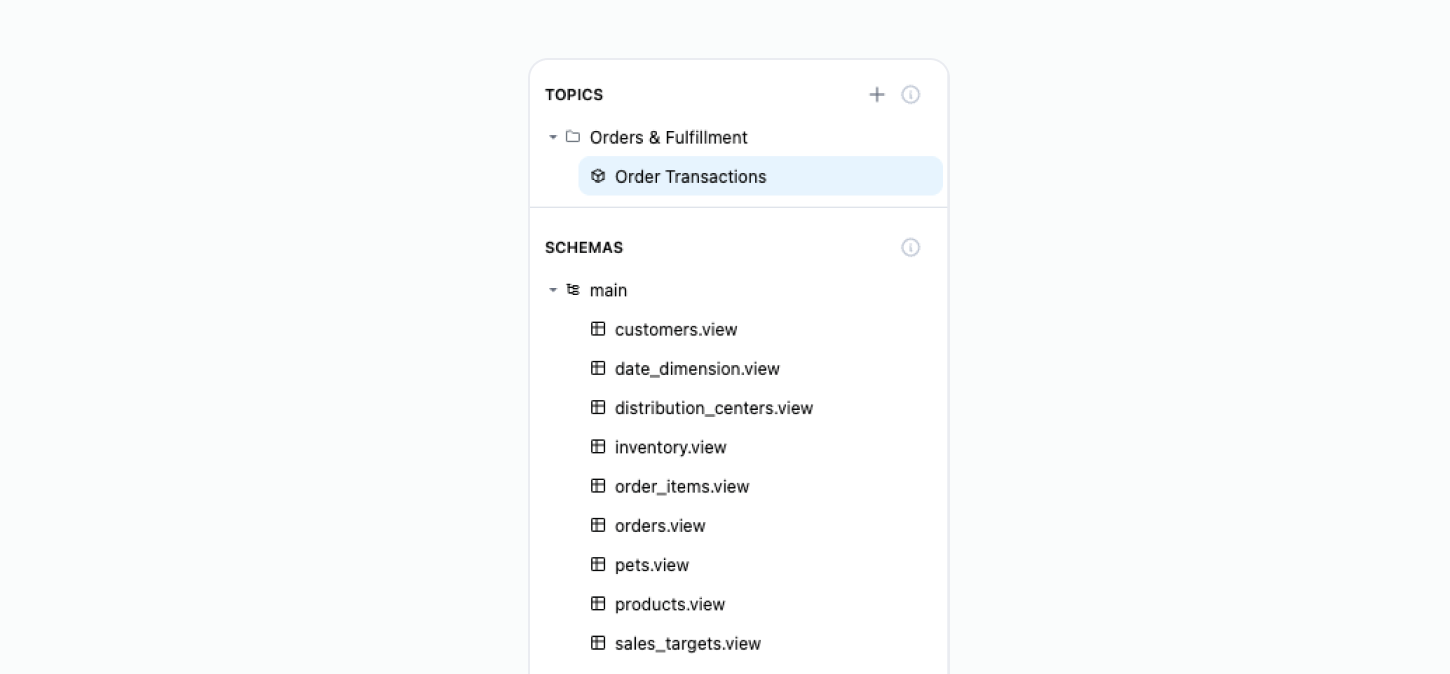1450x674 pixels.
Task: Open products.view in the schema list
Action: point(669,604)
